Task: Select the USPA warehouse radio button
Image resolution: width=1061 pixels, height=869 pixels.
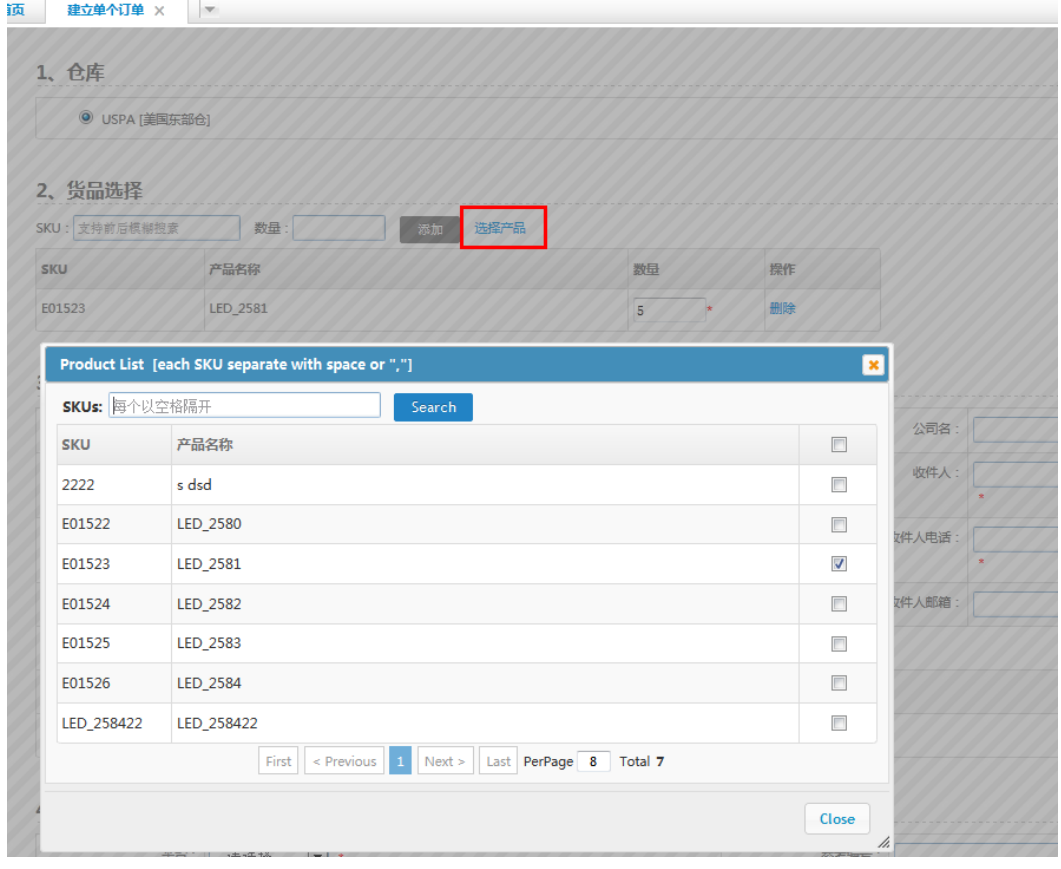Action: tap(86, 118)
